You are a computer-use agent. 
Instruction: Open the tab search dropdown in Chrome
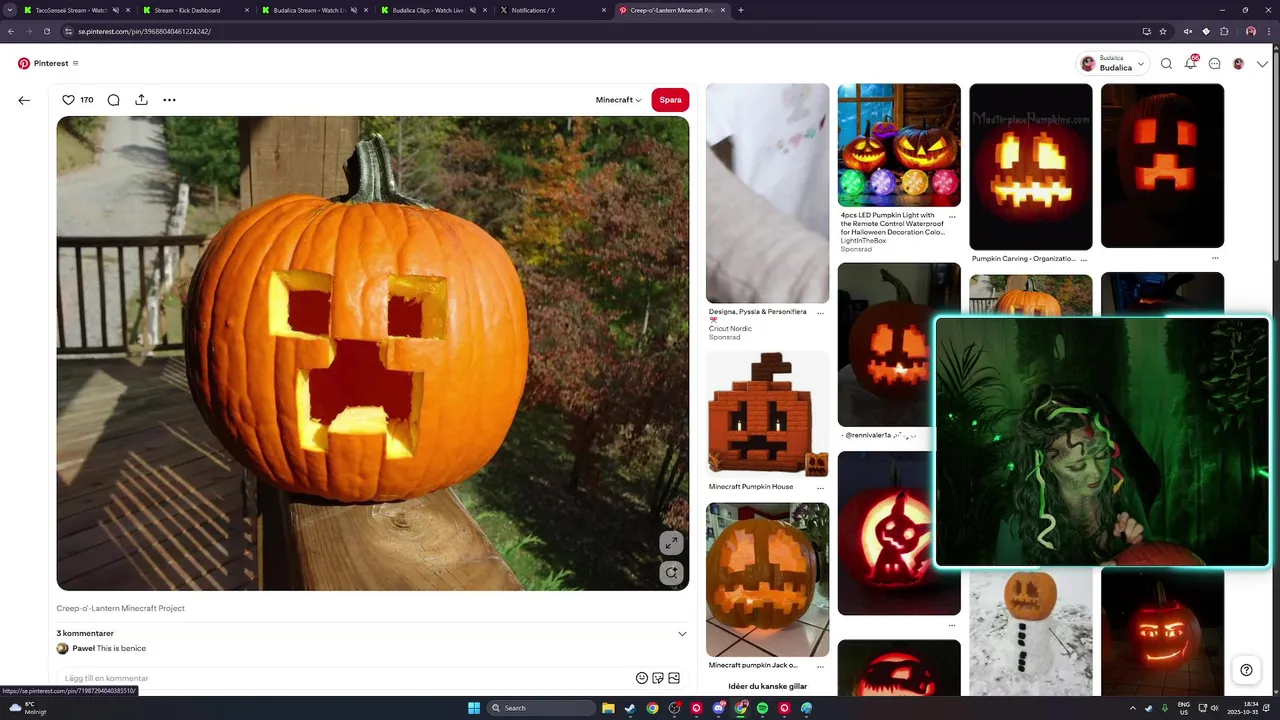pos(10,10)
